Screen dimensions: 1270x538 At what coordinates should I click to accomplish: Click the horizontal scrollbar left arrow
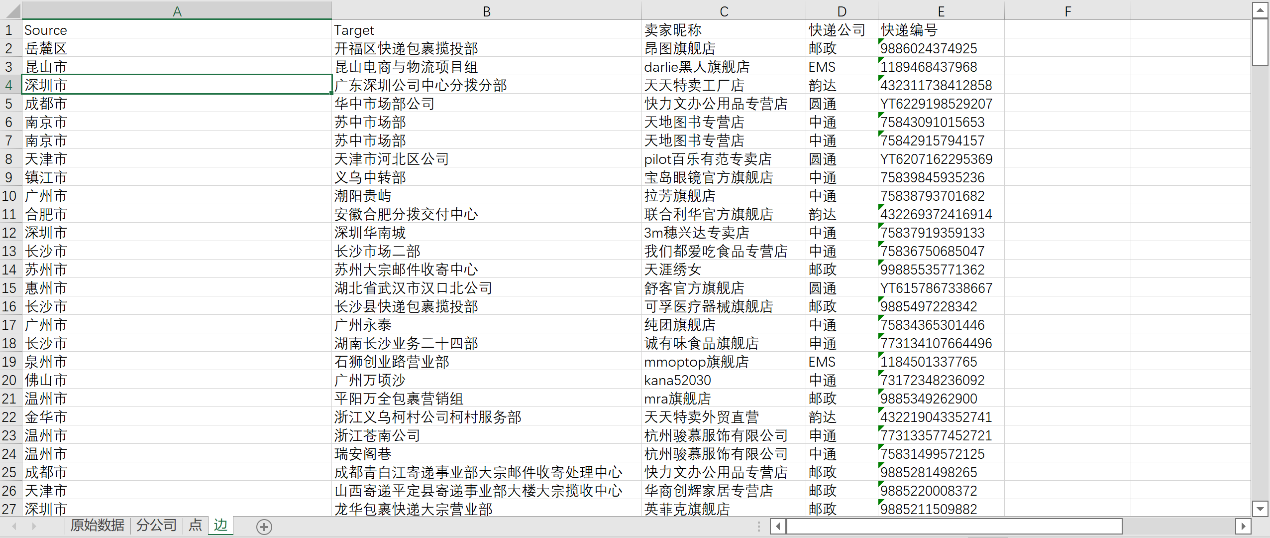point(778,526)
